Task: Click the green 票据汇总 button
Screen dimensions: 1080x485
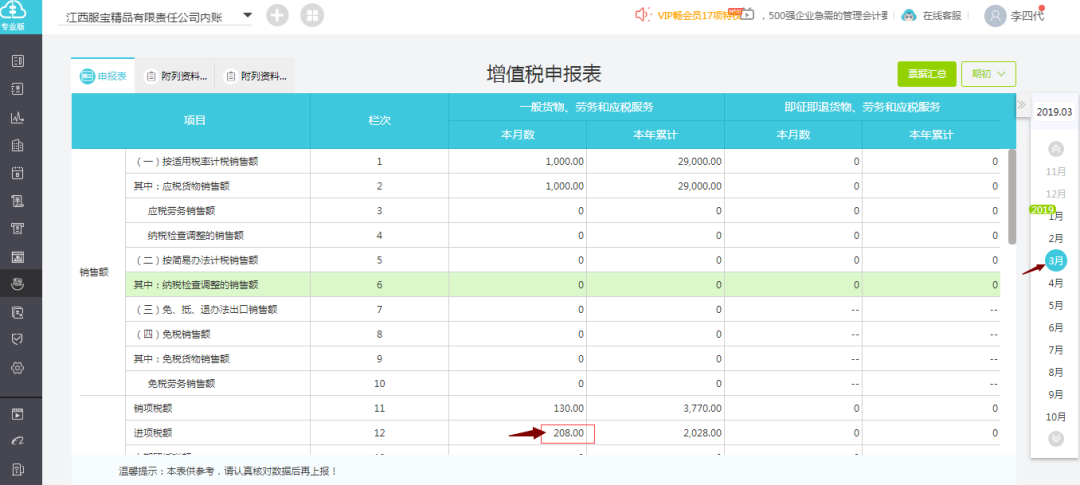Action: pos(926,74)
